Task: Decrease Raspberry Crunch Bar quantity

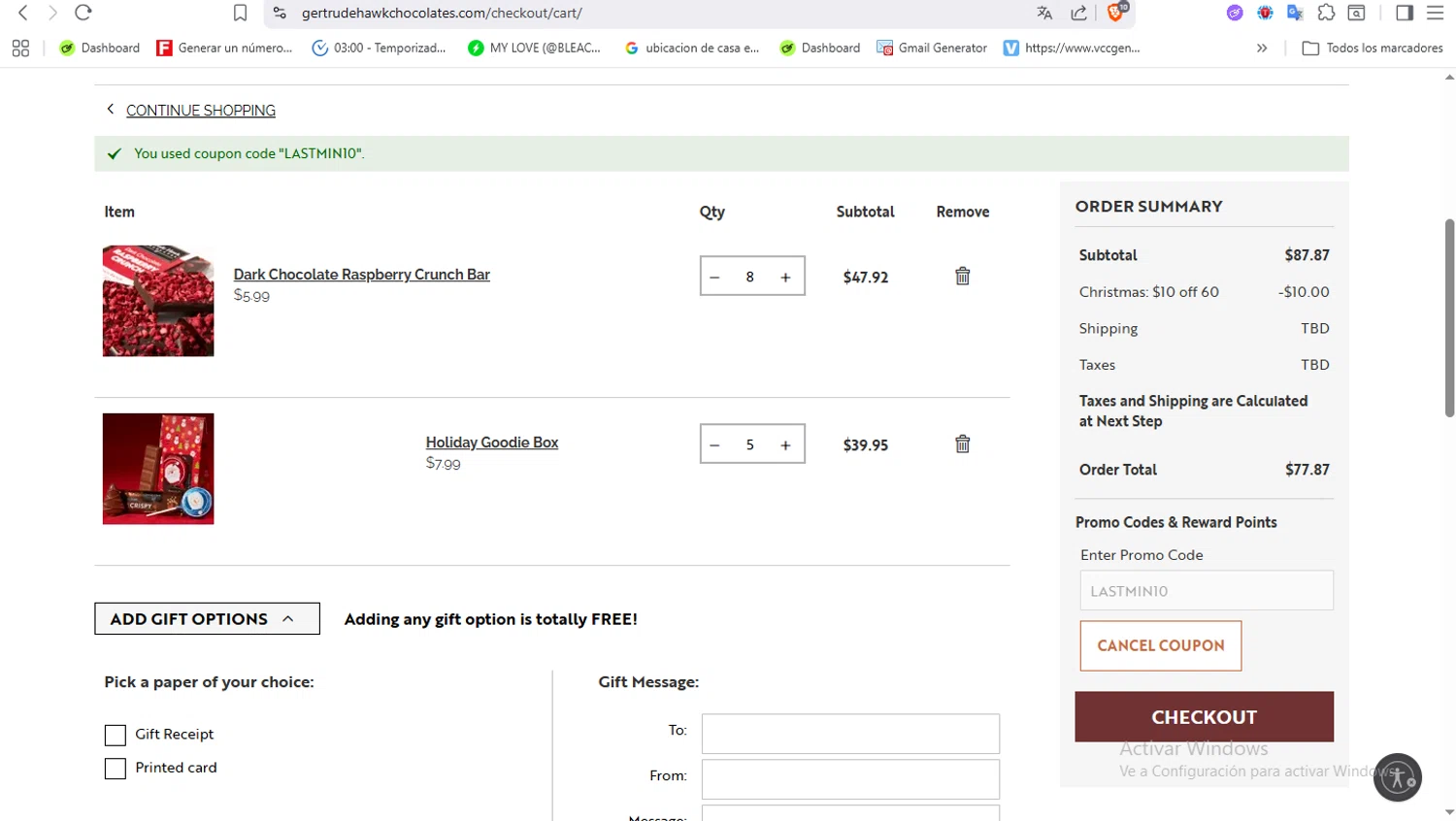Action: pyautogui.click(x=714, y=277)
